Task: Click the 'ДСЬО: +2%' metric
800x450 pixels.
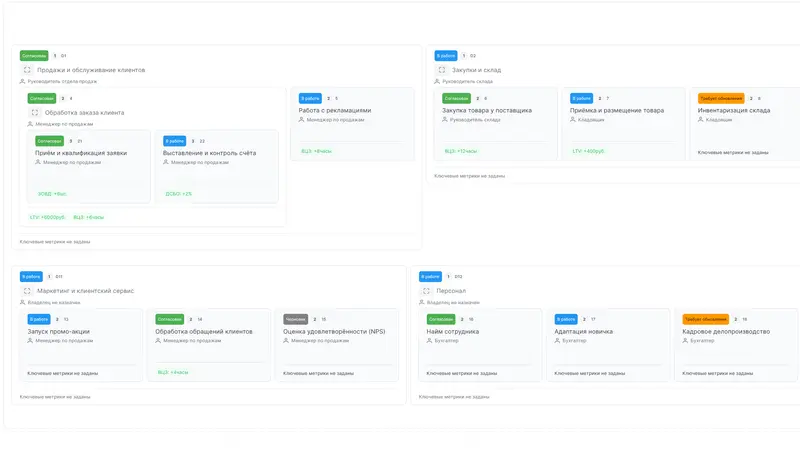Action: click(179, 194)
